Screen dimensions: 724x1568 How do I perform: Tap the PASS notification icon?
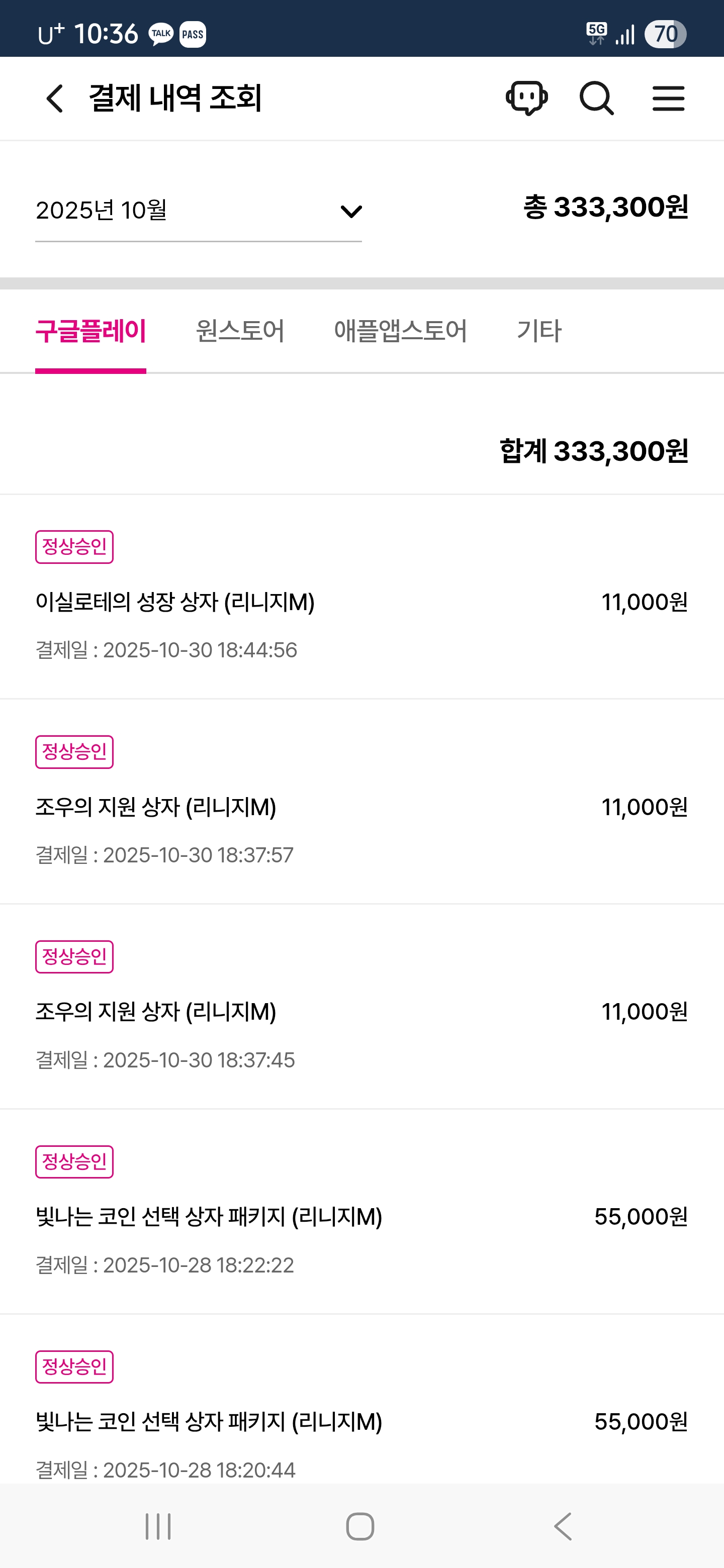(x=193, y=34)
